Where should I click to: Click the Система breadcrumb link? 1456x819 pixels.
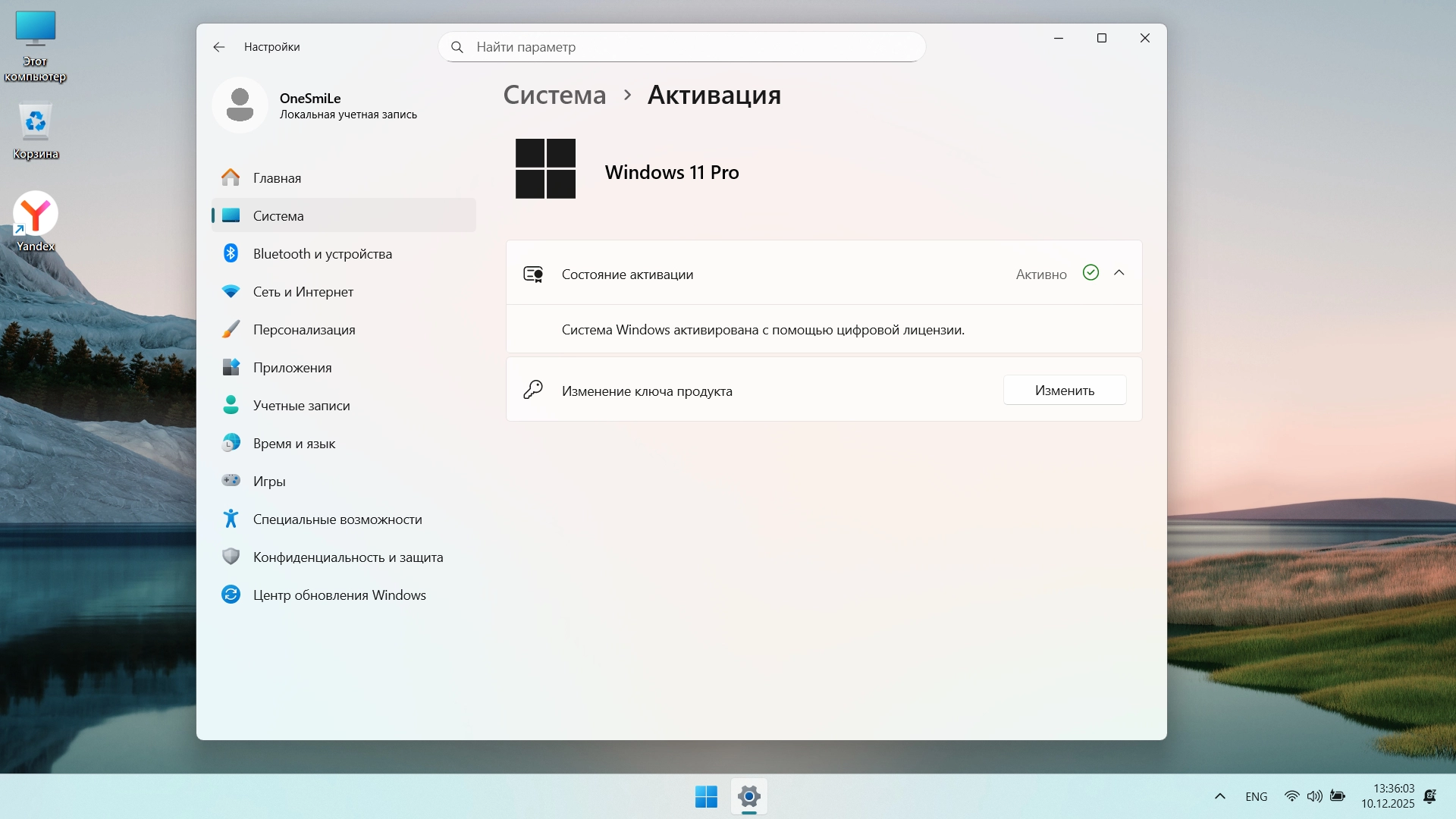pyautogui.click(x=554, y=96)
